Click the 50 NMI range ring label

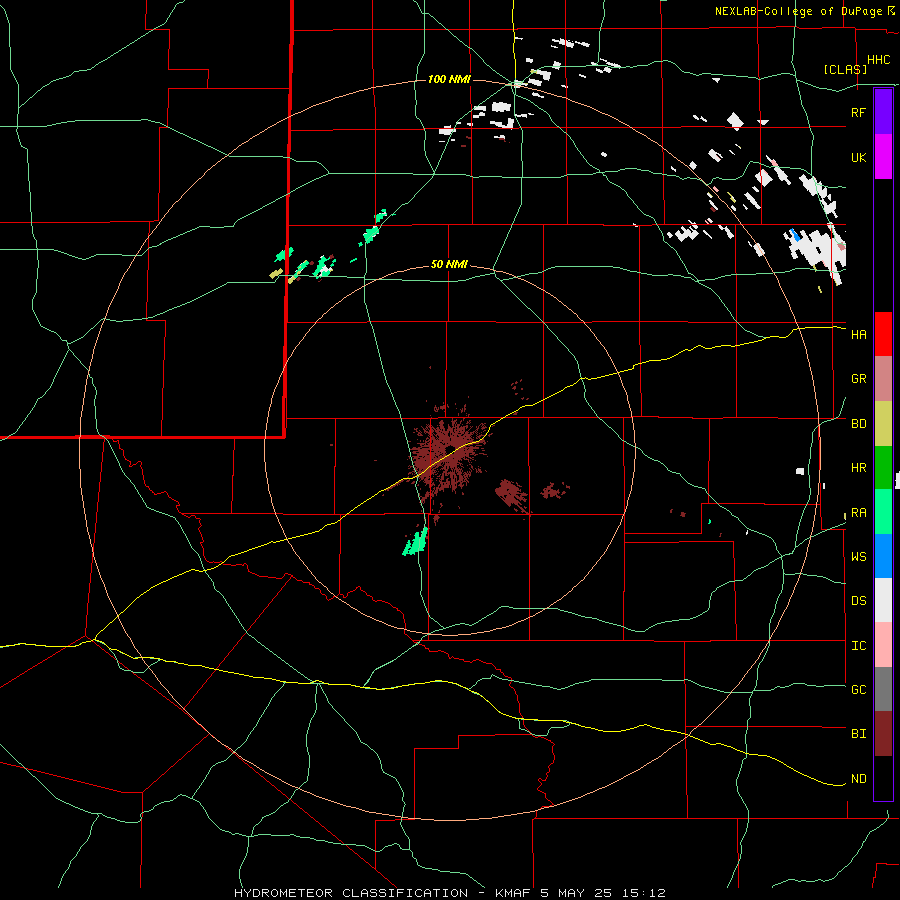click(449, 265)
